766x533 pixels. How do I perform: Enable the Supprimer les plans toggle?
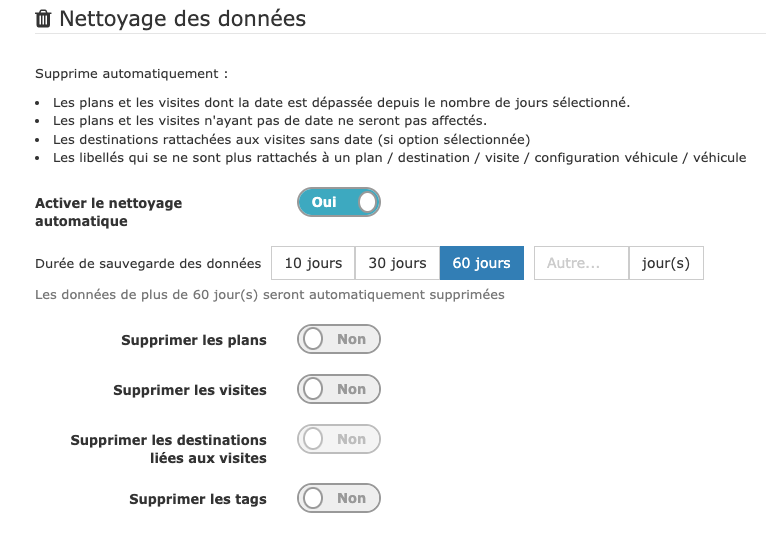pos(339,339)
